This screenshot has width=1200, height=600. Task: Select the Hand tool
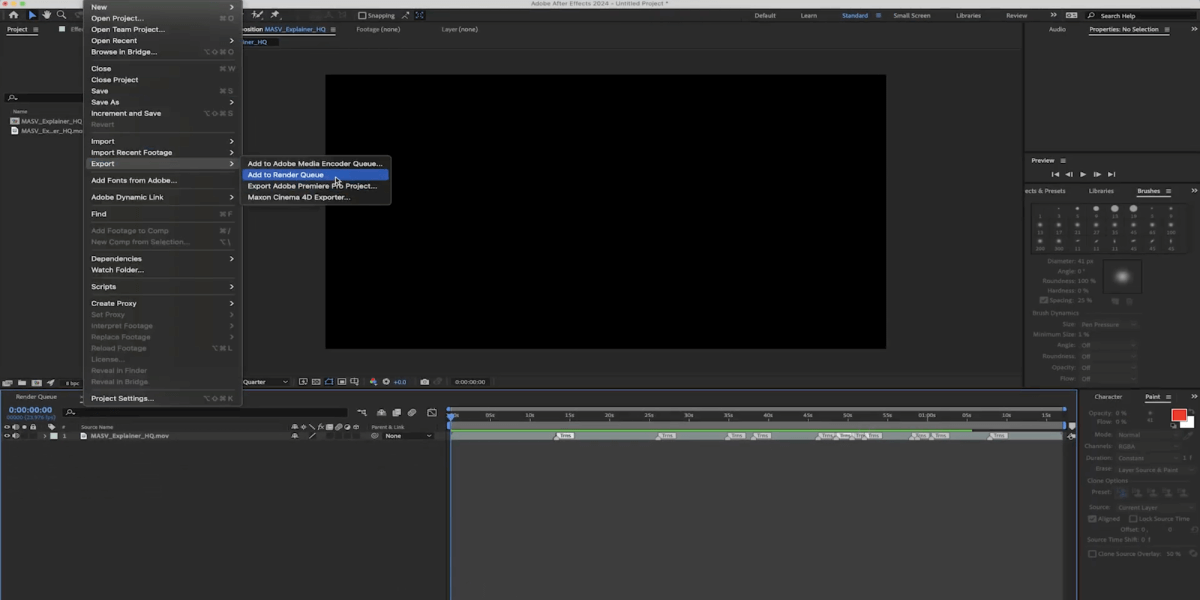click(46, 15)
